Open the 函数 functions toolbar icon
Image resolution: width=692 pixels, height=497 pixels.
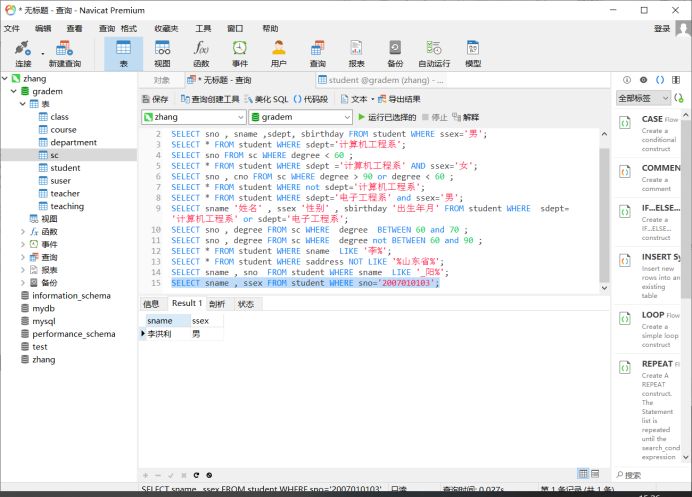click(x=201, y=54)
